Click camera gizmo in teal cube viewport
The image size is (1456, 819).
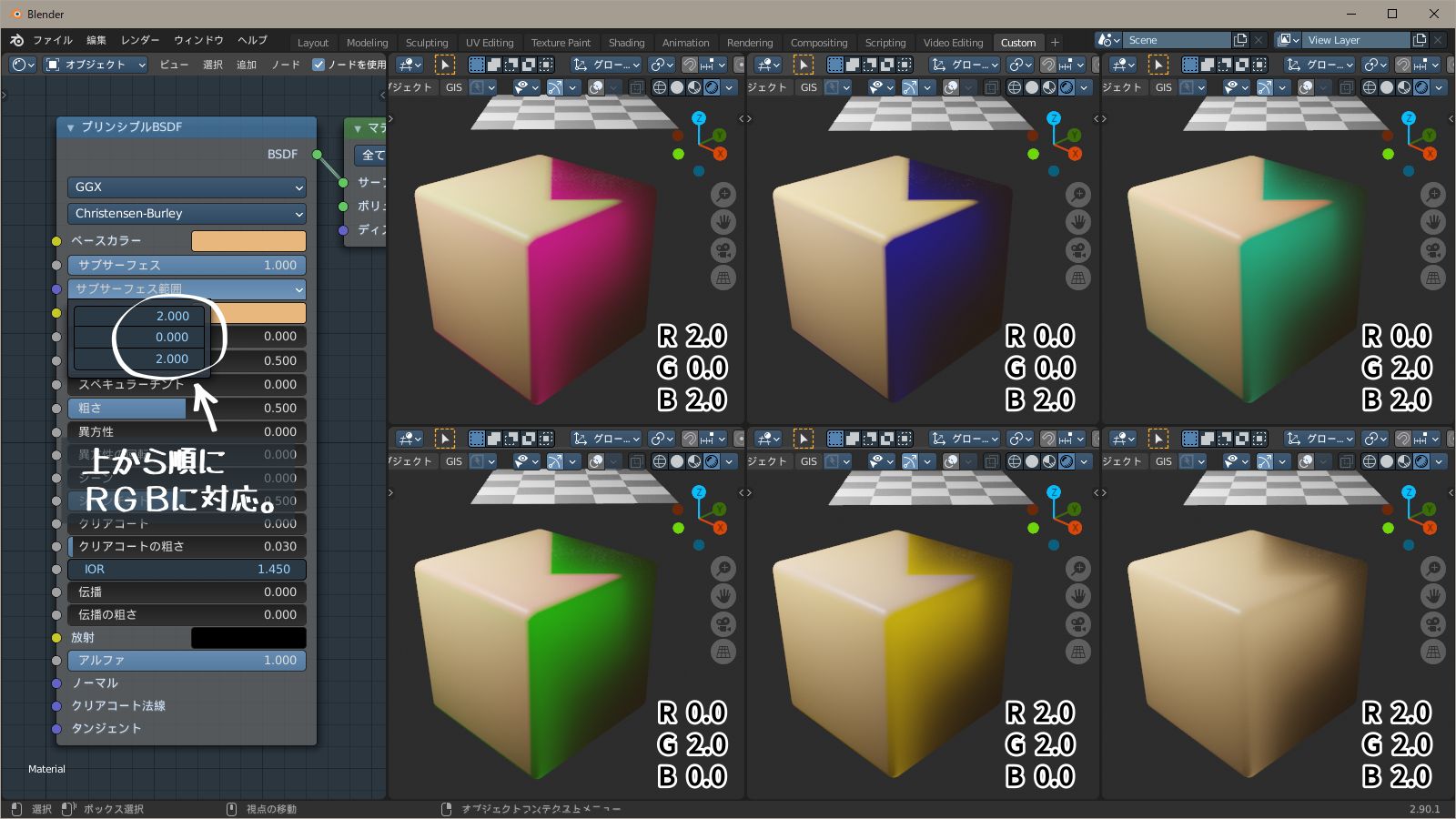[x=1433, y=250]
